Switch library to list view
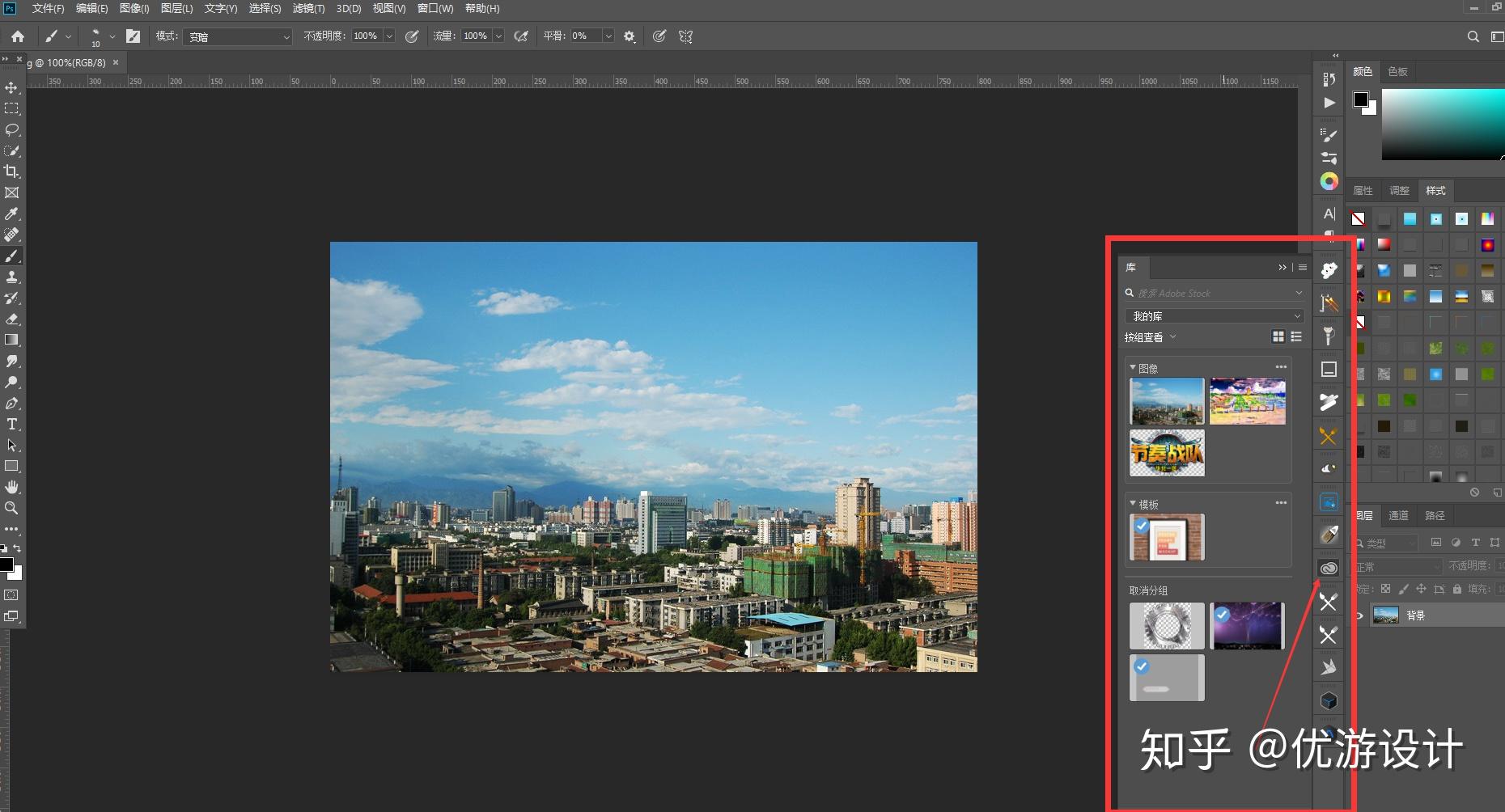 [1296, 336]
